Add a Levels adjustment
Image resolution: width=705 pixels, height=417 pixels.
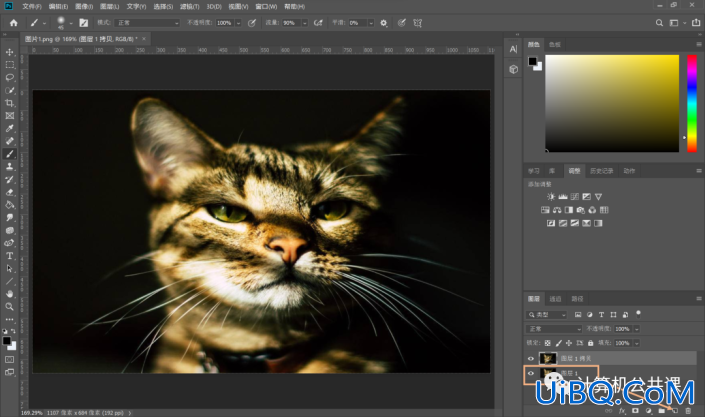click(563, 197)
